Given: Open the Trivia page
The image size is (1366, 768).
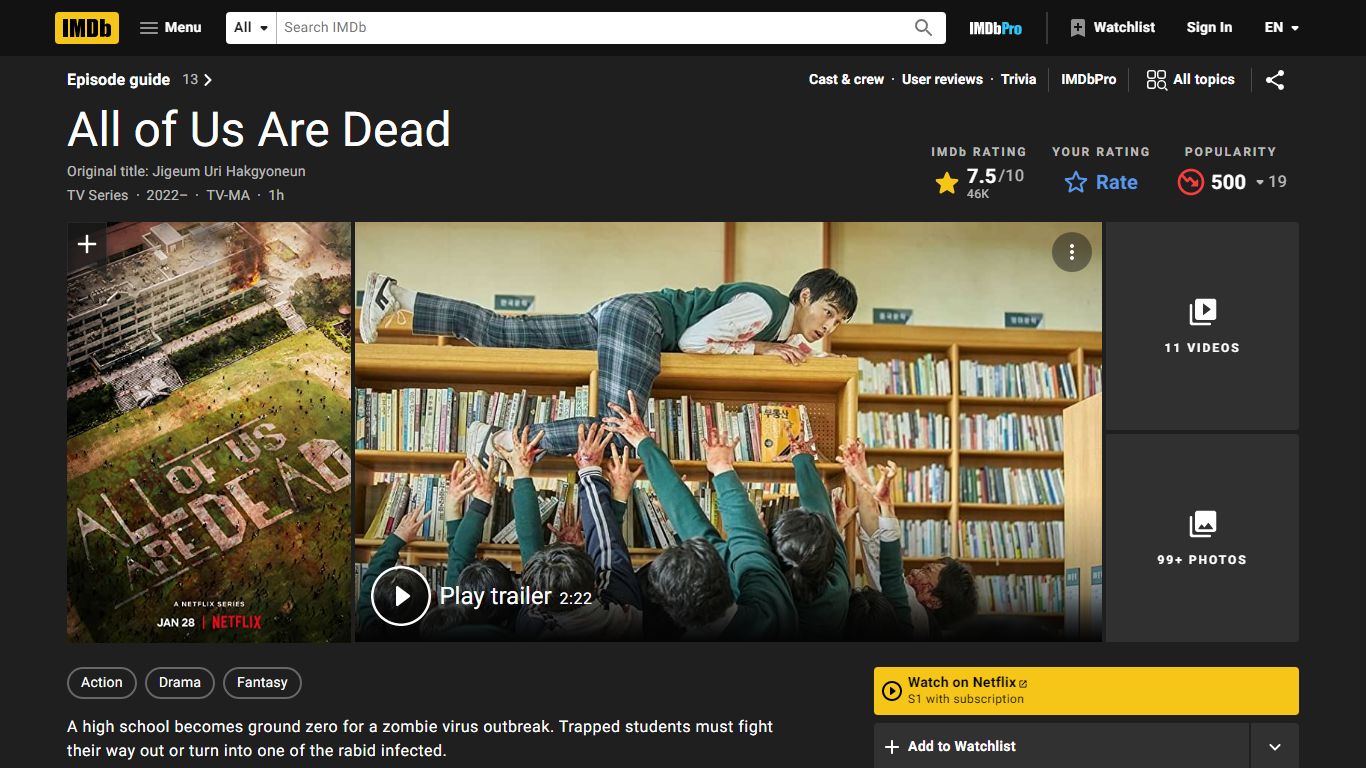Looking at the screenshot, I should (1018, 80).
